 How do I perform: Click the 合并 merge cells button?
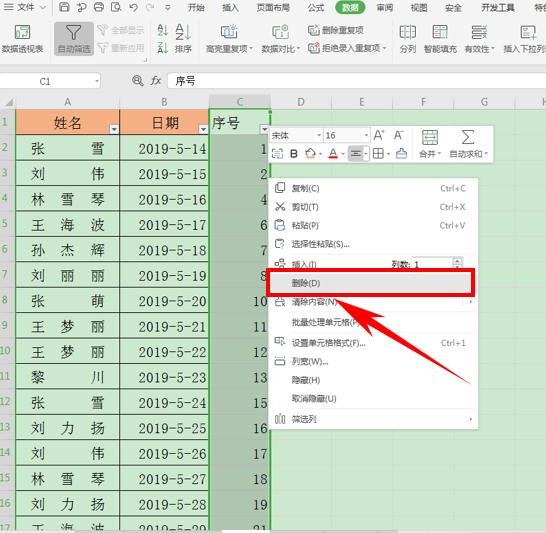pos(430,144)
